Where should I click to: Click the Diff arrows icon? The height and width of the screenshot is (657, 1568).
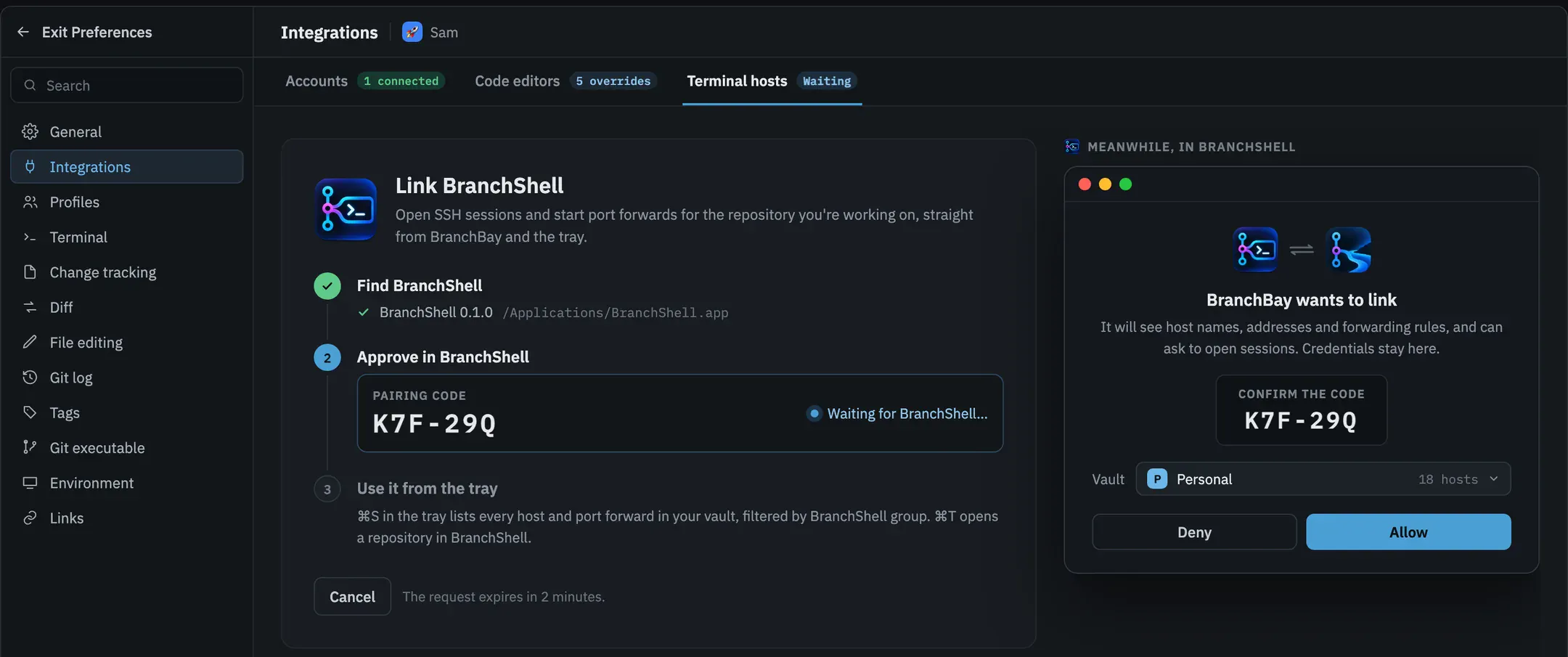pos(30,307)
